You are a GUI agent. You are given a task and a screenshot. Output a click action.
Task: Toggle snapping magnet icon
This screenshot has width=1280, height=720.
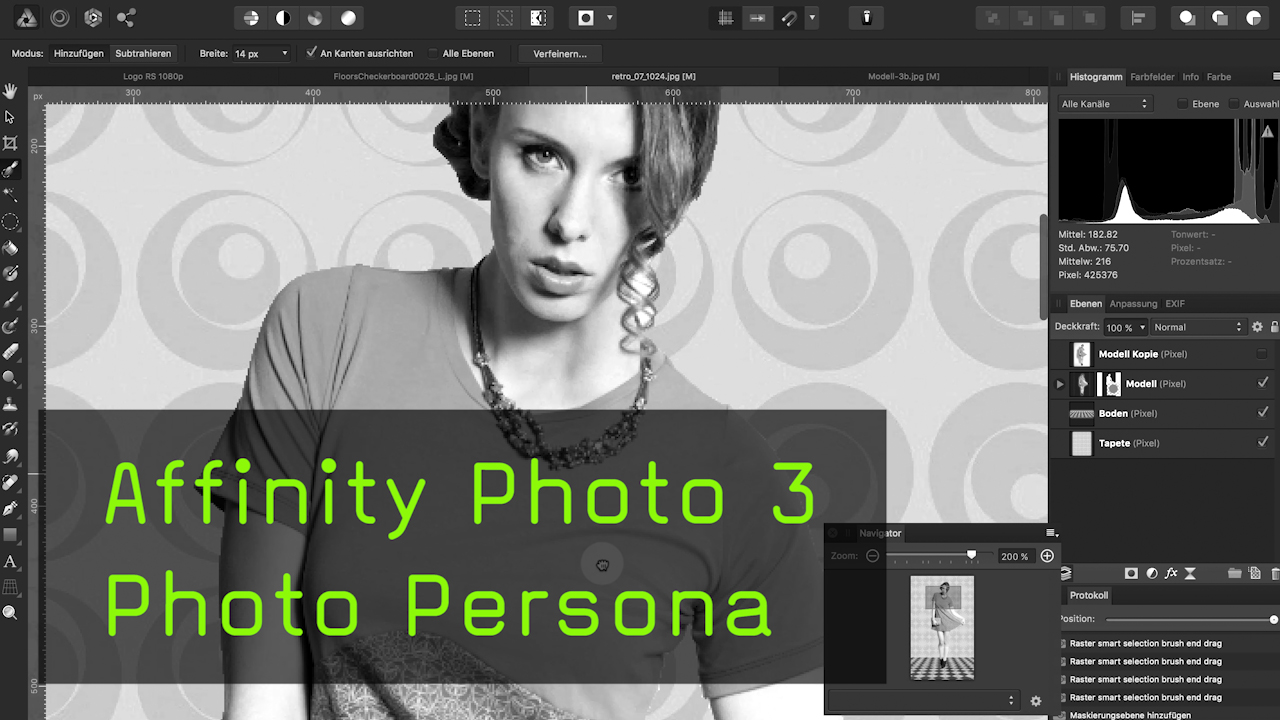point(790,18)
